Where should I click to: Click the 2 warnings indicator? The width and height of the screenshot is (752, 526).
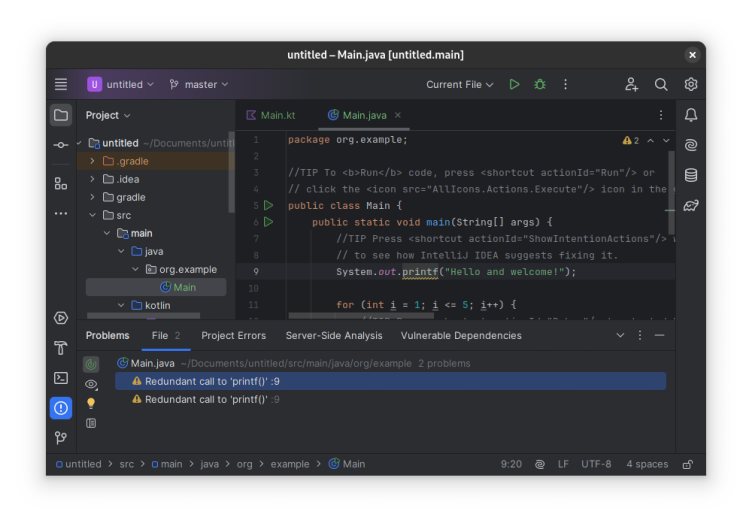click(x=630, y=140)
